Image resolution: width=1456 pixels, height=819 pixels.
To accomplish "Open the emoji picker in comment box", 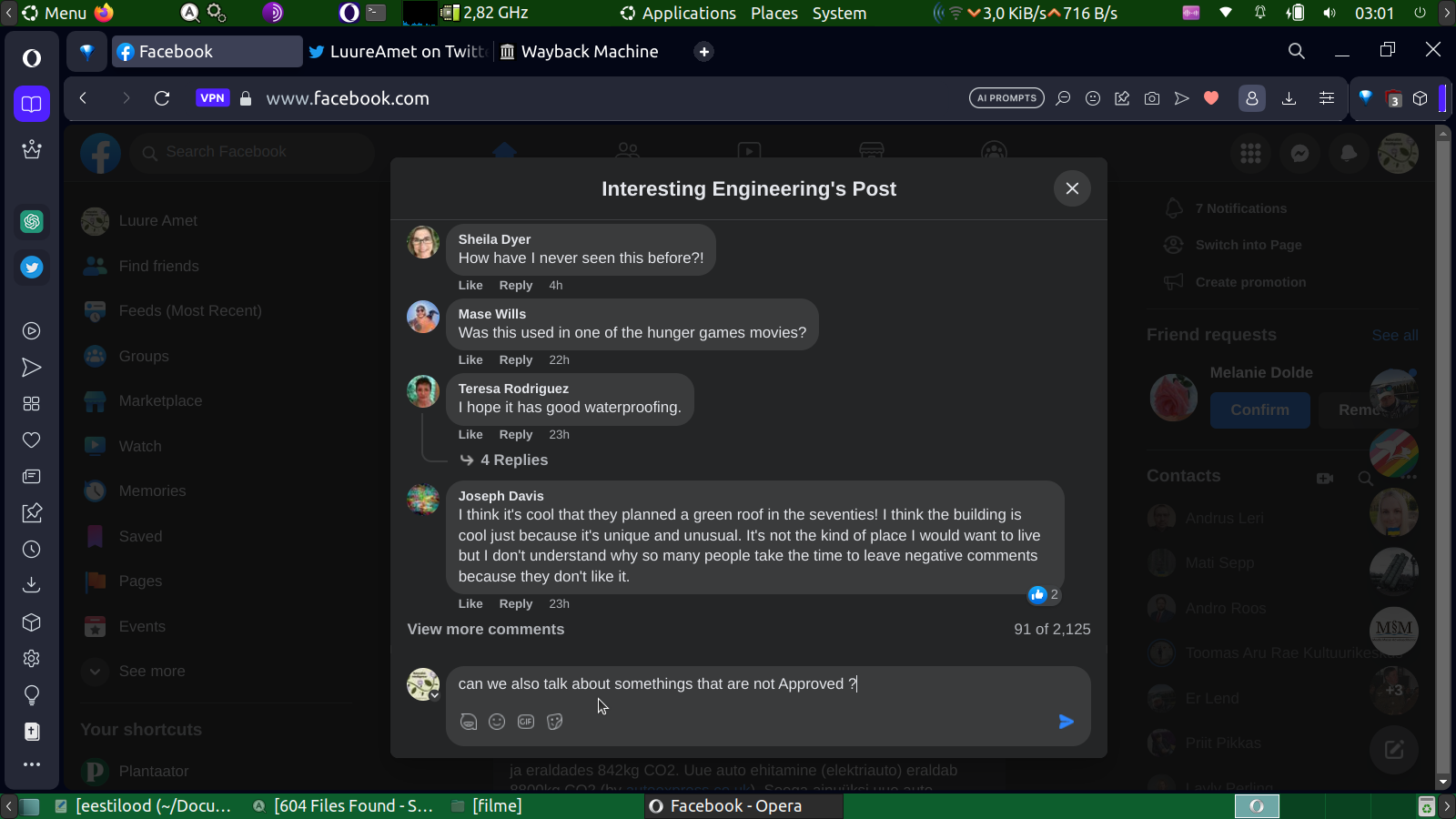I will 497,722.
